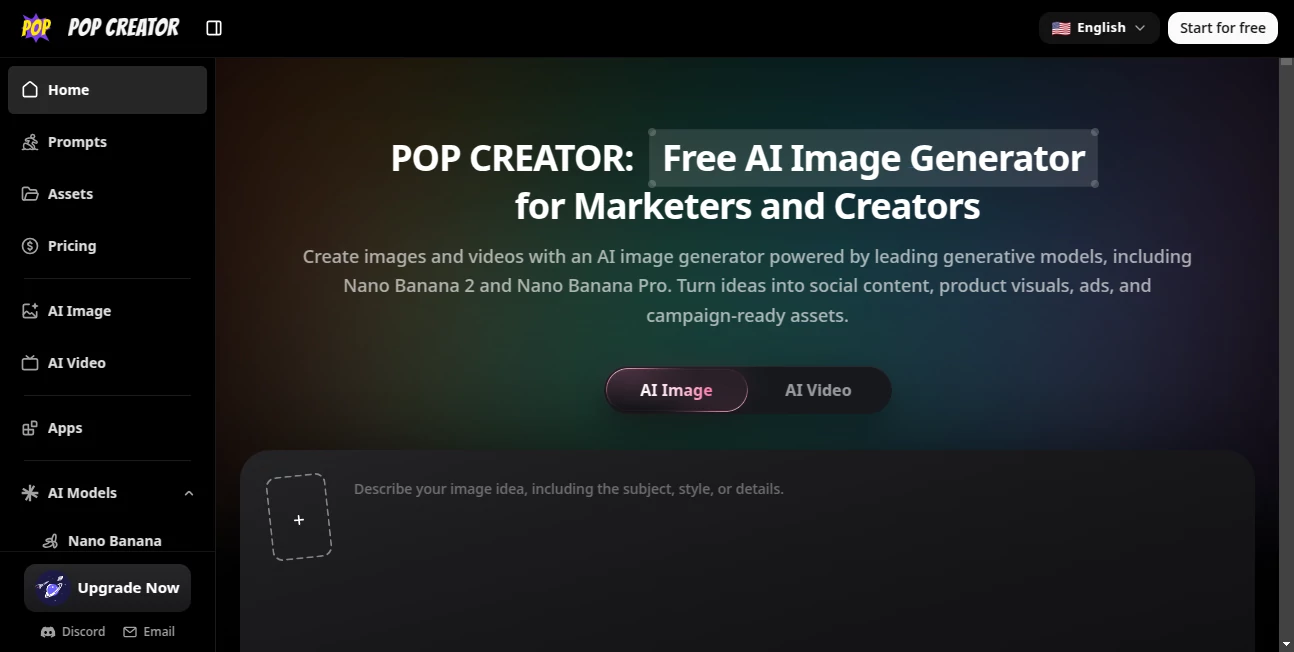Click the Assets folder icon

click(x=30, y=194)
